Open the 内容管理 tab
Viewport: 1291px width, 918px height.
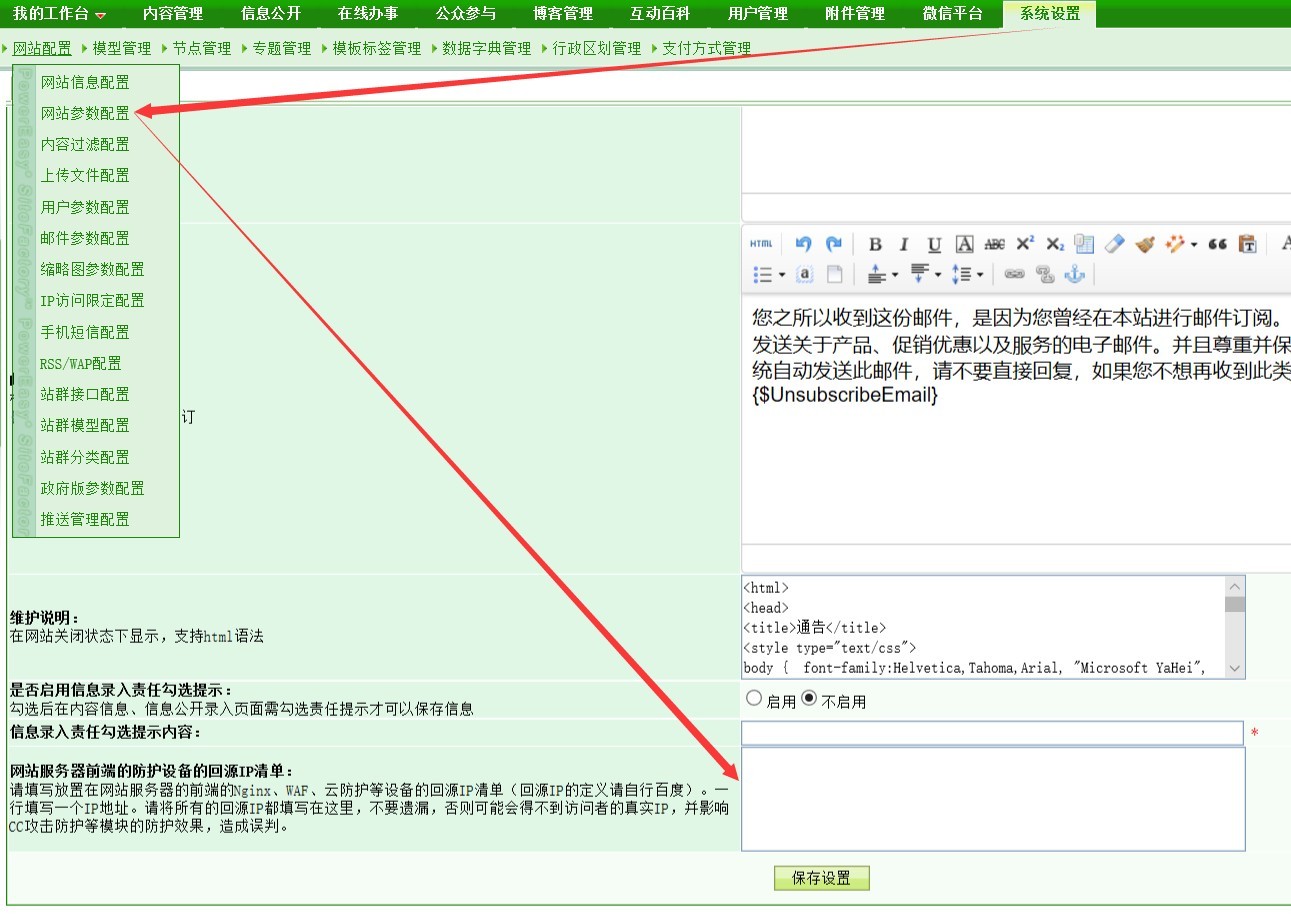pyautogui.click(x=172, y=13)
